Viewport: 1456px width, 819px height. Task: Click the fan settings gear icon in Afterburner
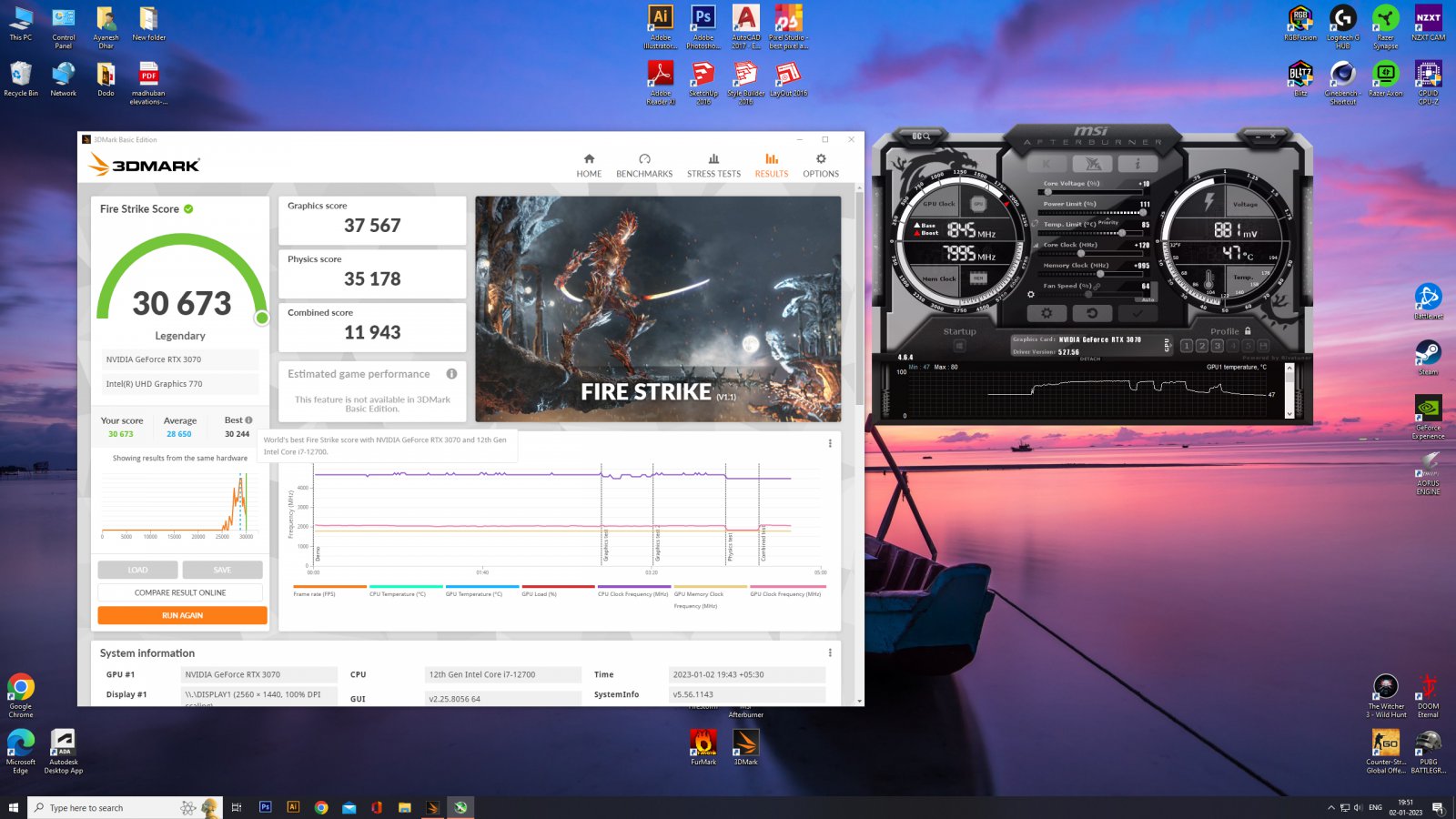[1031, 294]
